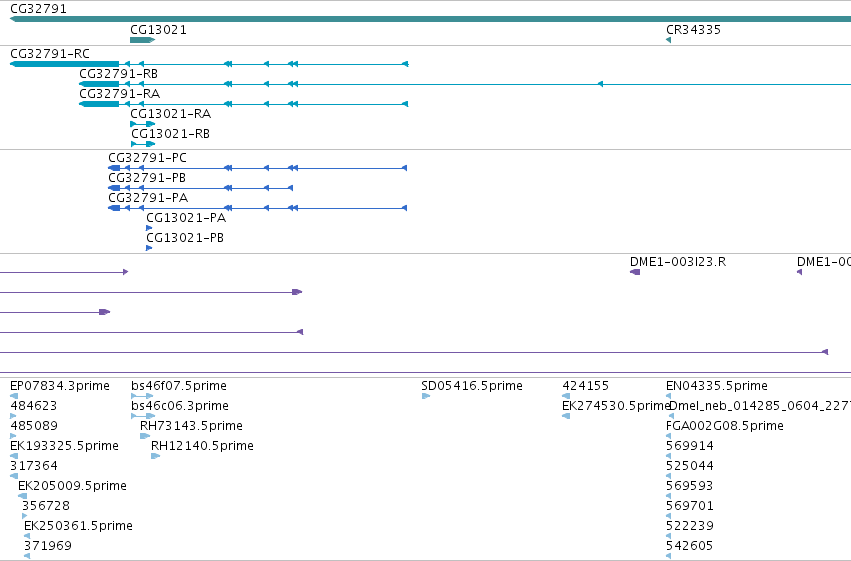Open the CG32791-PA protein label
Viewport: 851px width, 561px height.
148,197
